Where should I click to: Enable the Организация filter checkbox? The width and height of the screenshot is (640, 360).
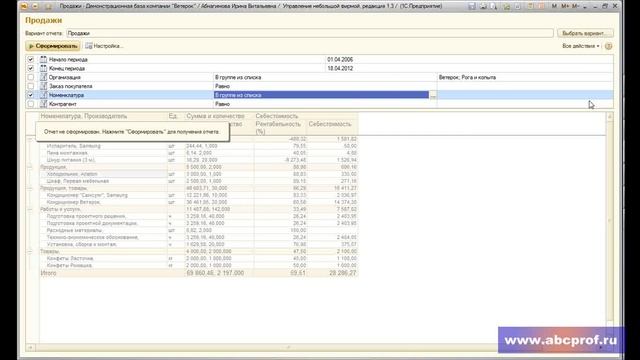[x=31, y=77]
